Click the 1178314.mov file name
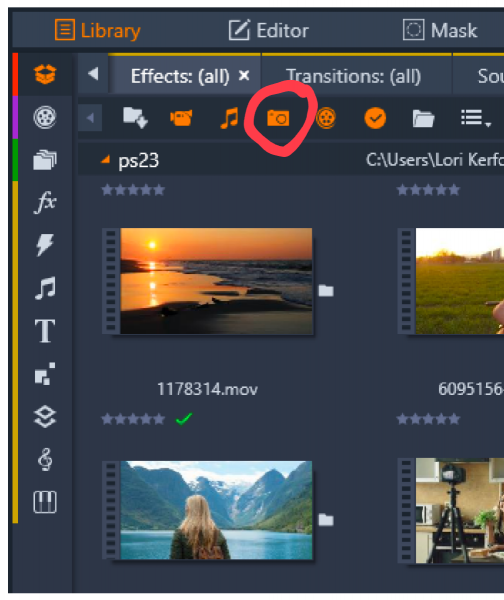 pyautogui.click(x=207, y=389)
